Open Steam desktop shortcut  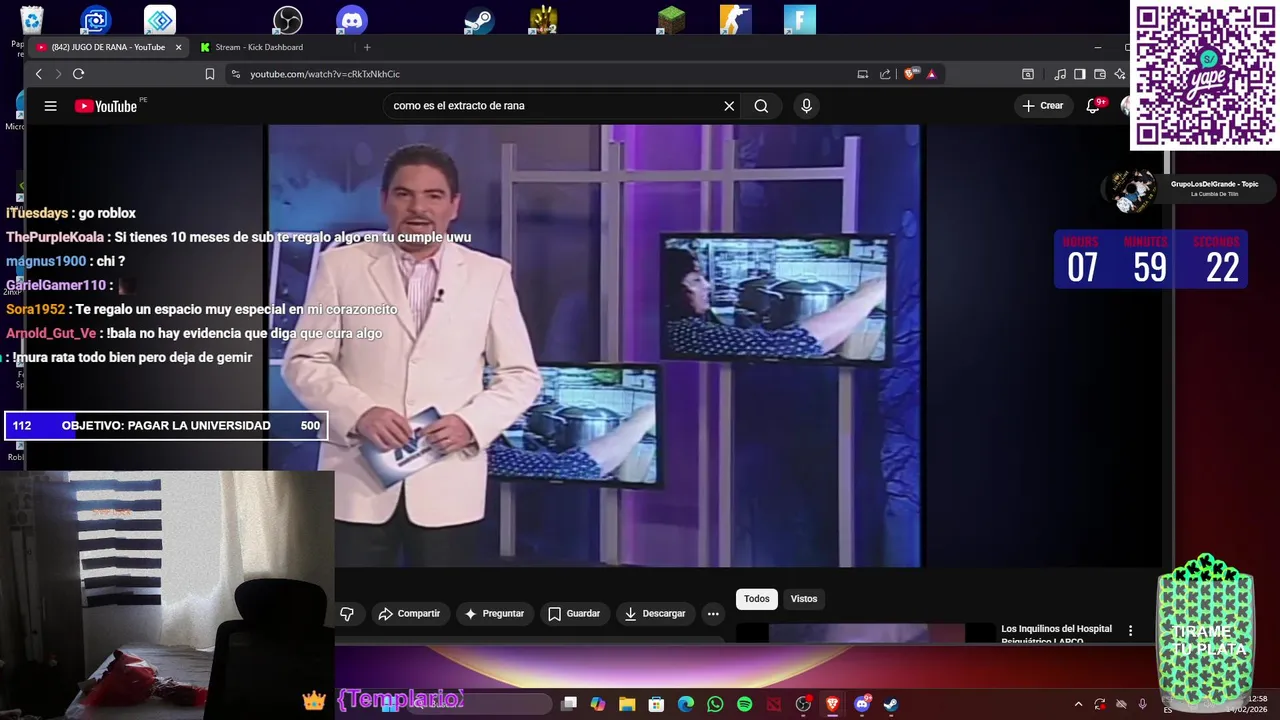click(479, 20)
